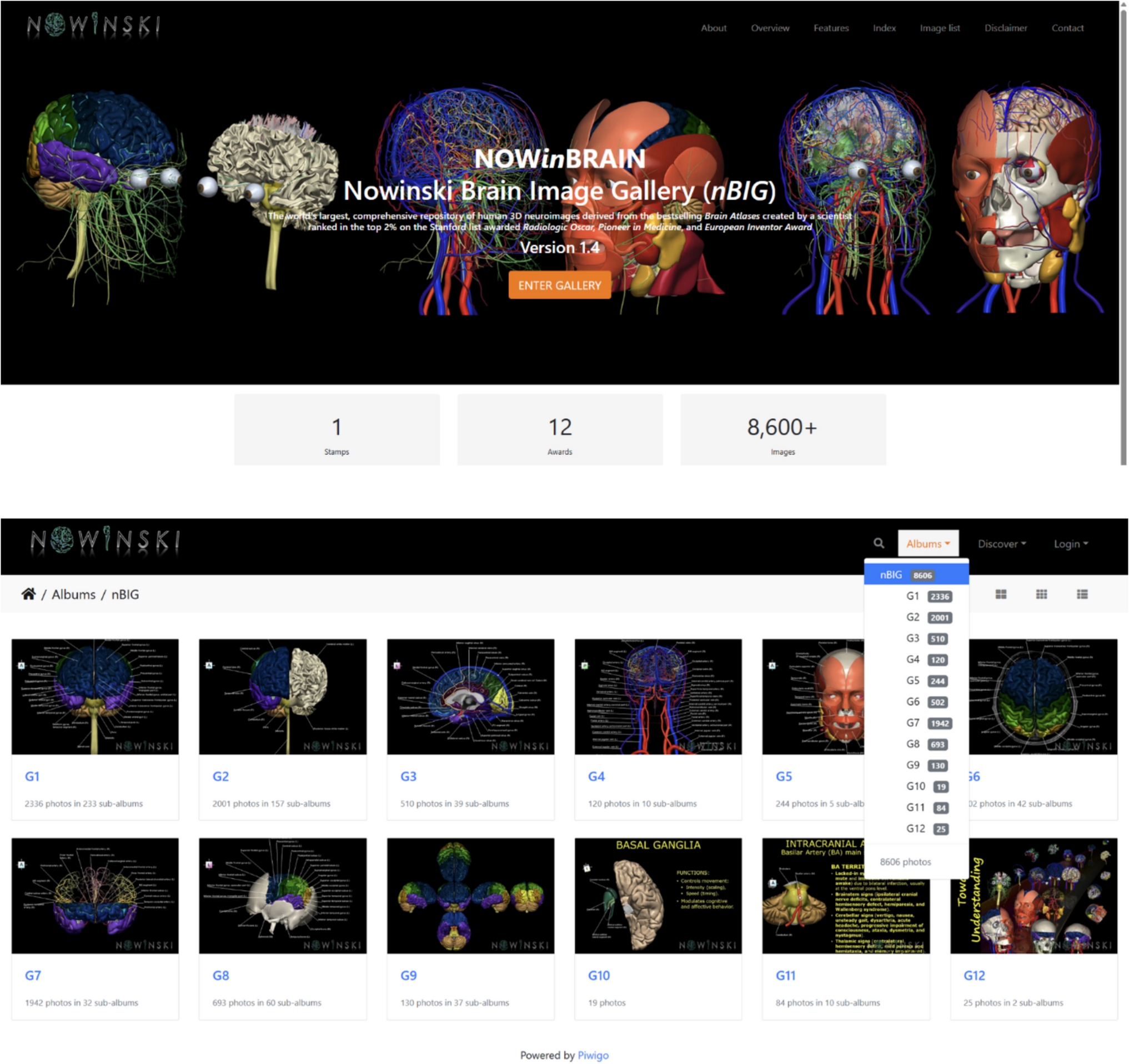Click the search magnifier icon

click(x=879, y=543)
